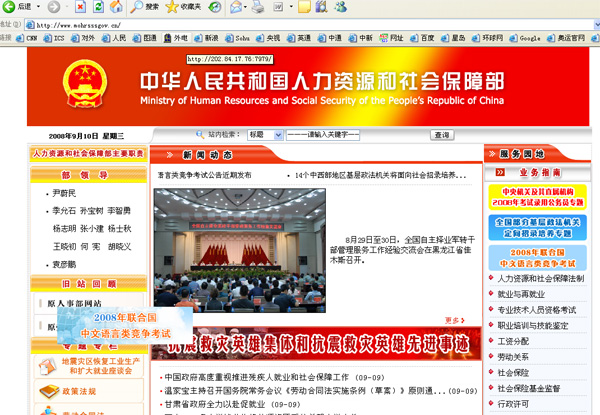Open the 中通 links bar bookmark
This screenshot has width=600, height=415.
330,38
